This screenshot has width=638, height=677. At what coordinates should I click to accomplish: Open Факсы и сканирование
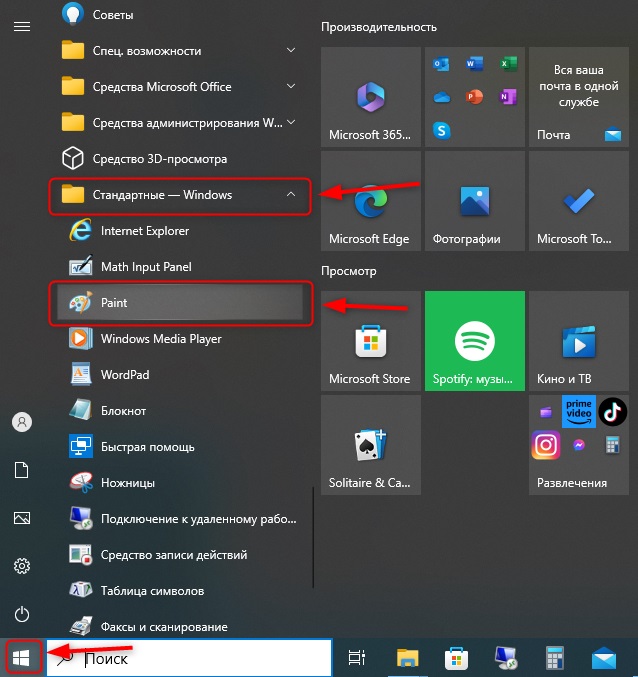(x=180, y=626)
